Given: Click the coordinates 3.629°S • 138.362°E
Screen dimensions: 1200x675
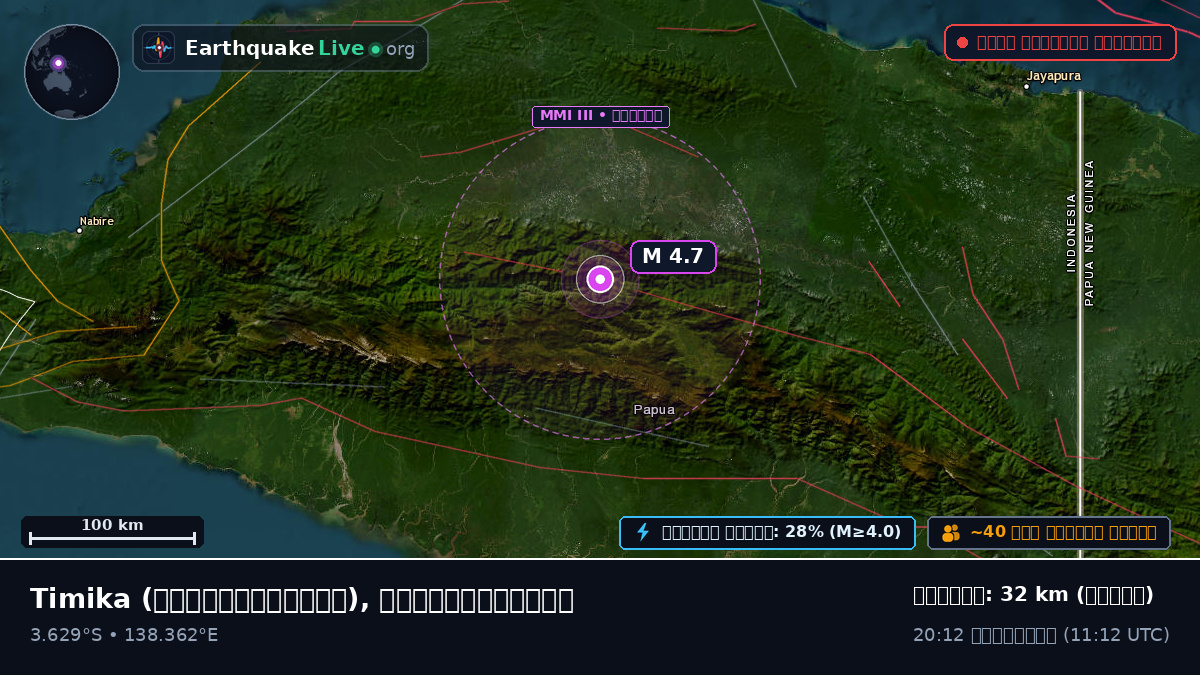Looking at the screenshot, I should pos(124,635).
